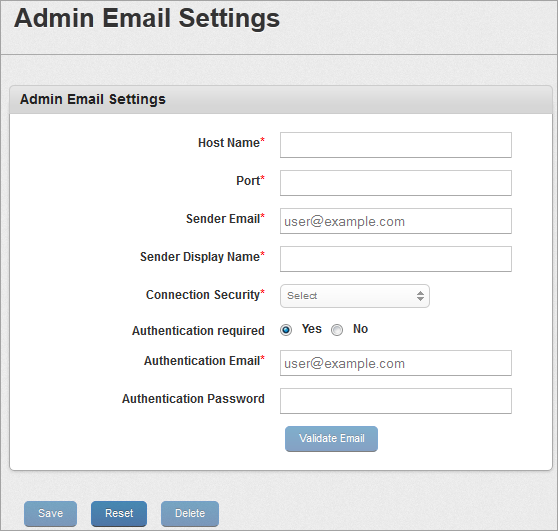Click the Authentication Email field
Viewport: 558px width, 531px height.
(396, 363)
